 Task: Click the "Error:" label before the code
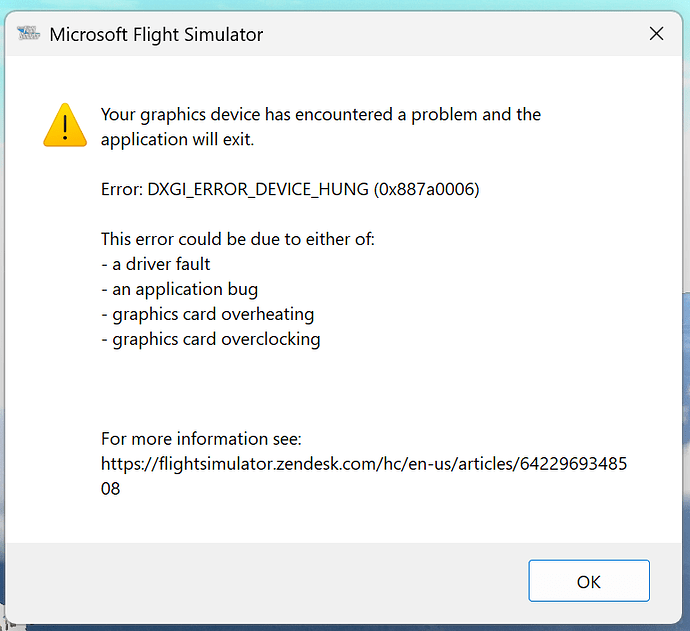(122, 189)
